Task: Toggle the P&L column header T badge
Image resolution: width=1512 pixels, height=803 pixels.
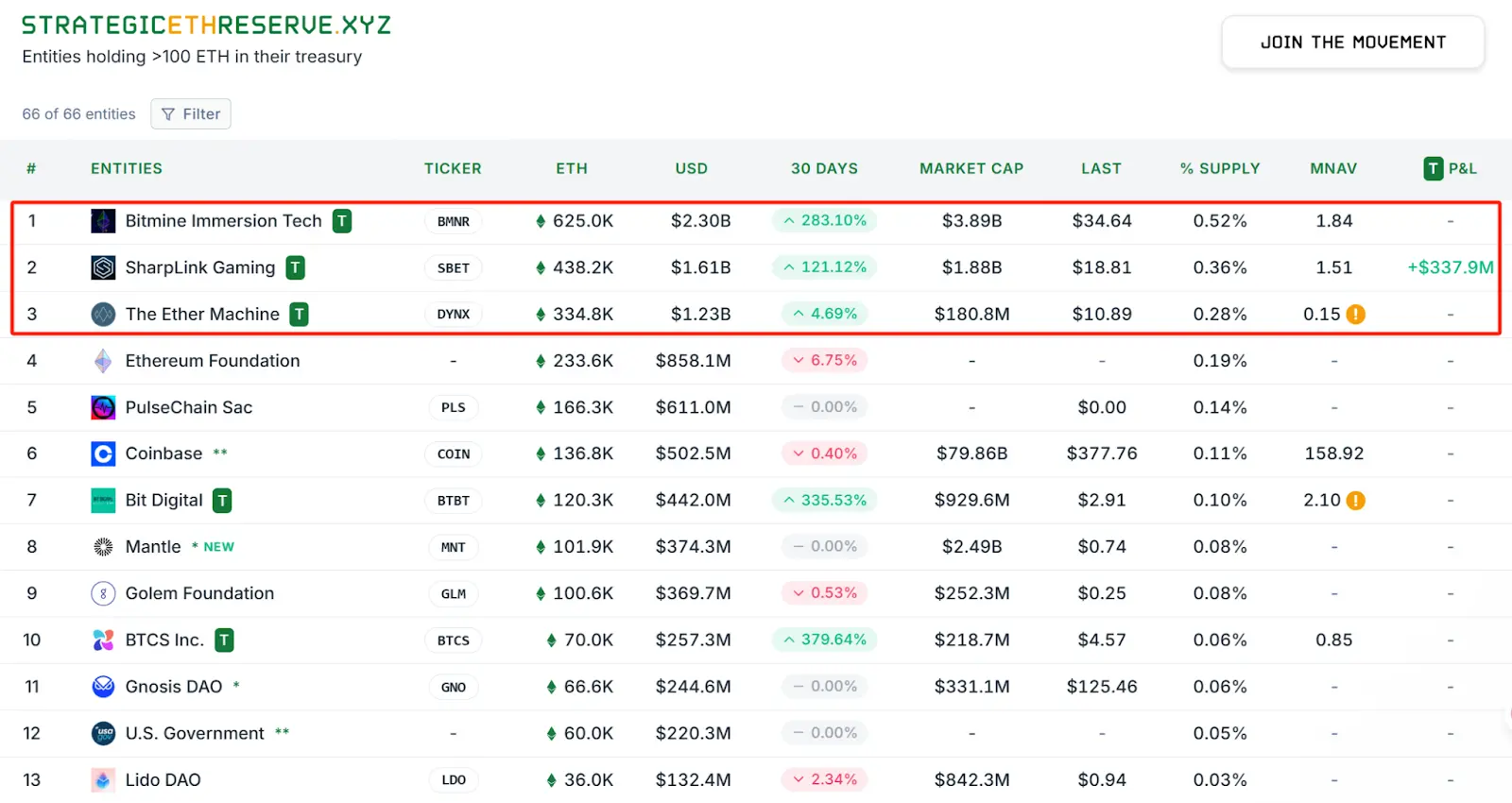Action: [1434, 168]
